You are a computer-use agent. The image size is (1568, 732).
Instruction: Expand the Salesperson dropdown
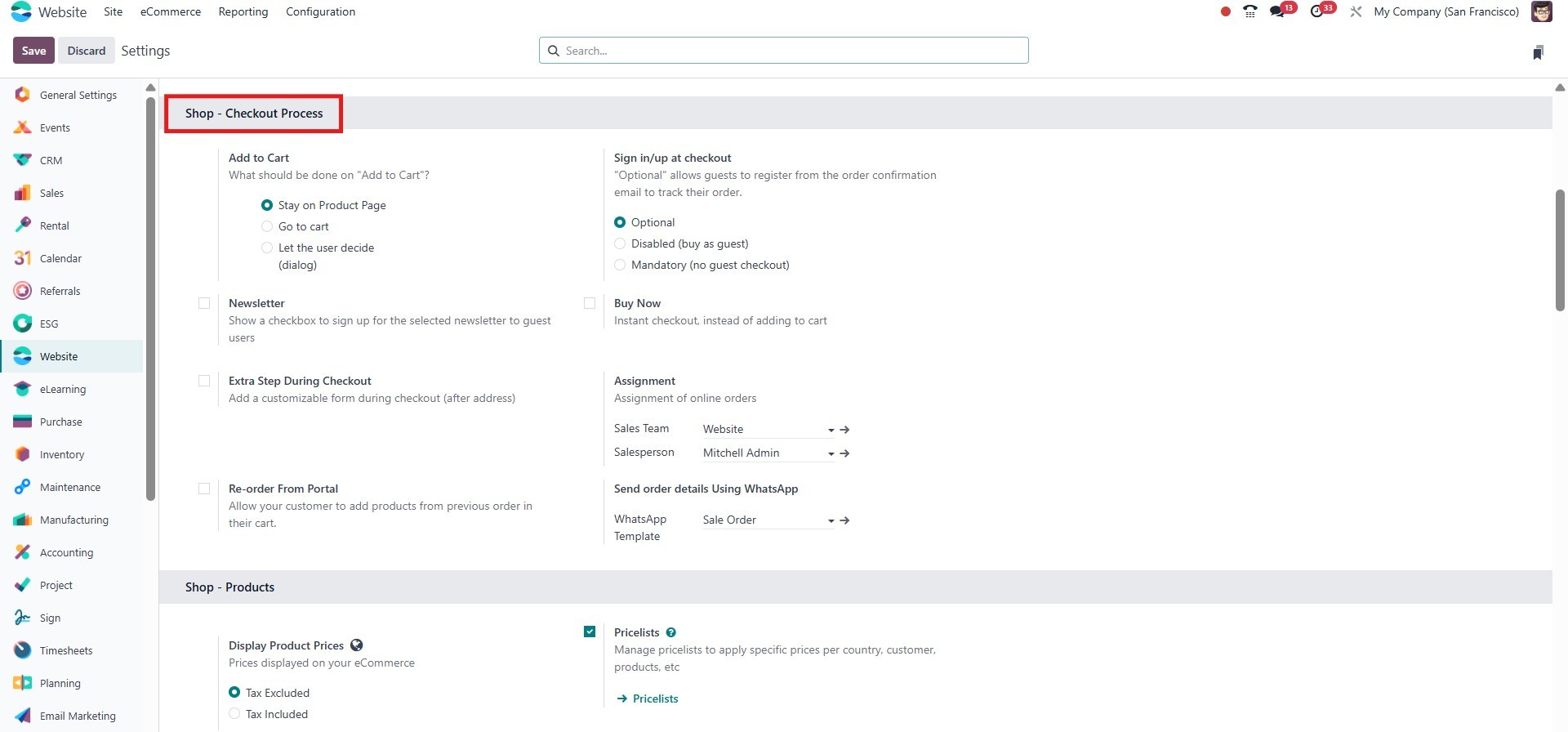(x=831, y=453)
